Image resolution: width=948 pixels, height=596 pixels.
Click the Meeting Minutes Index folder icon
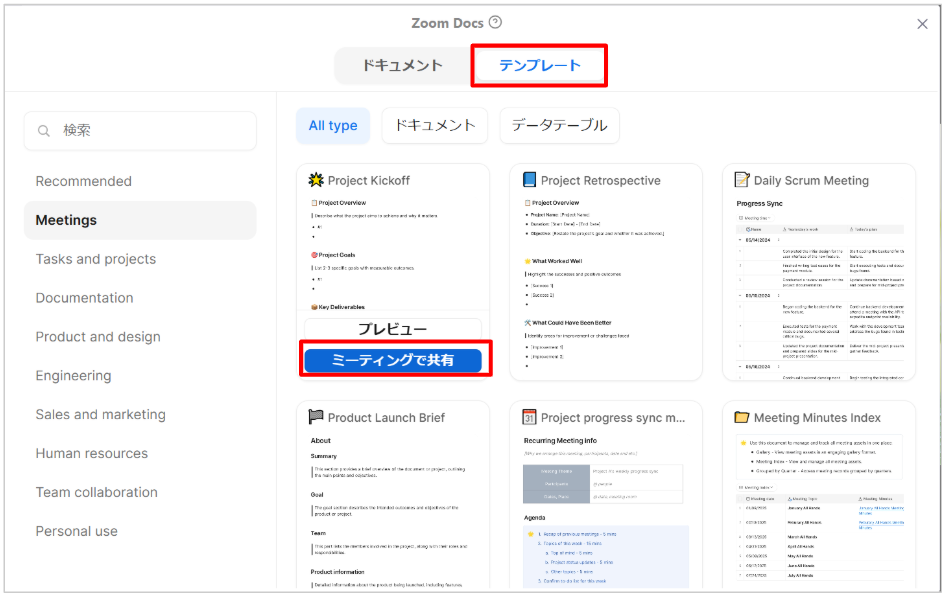coord(742,417)
